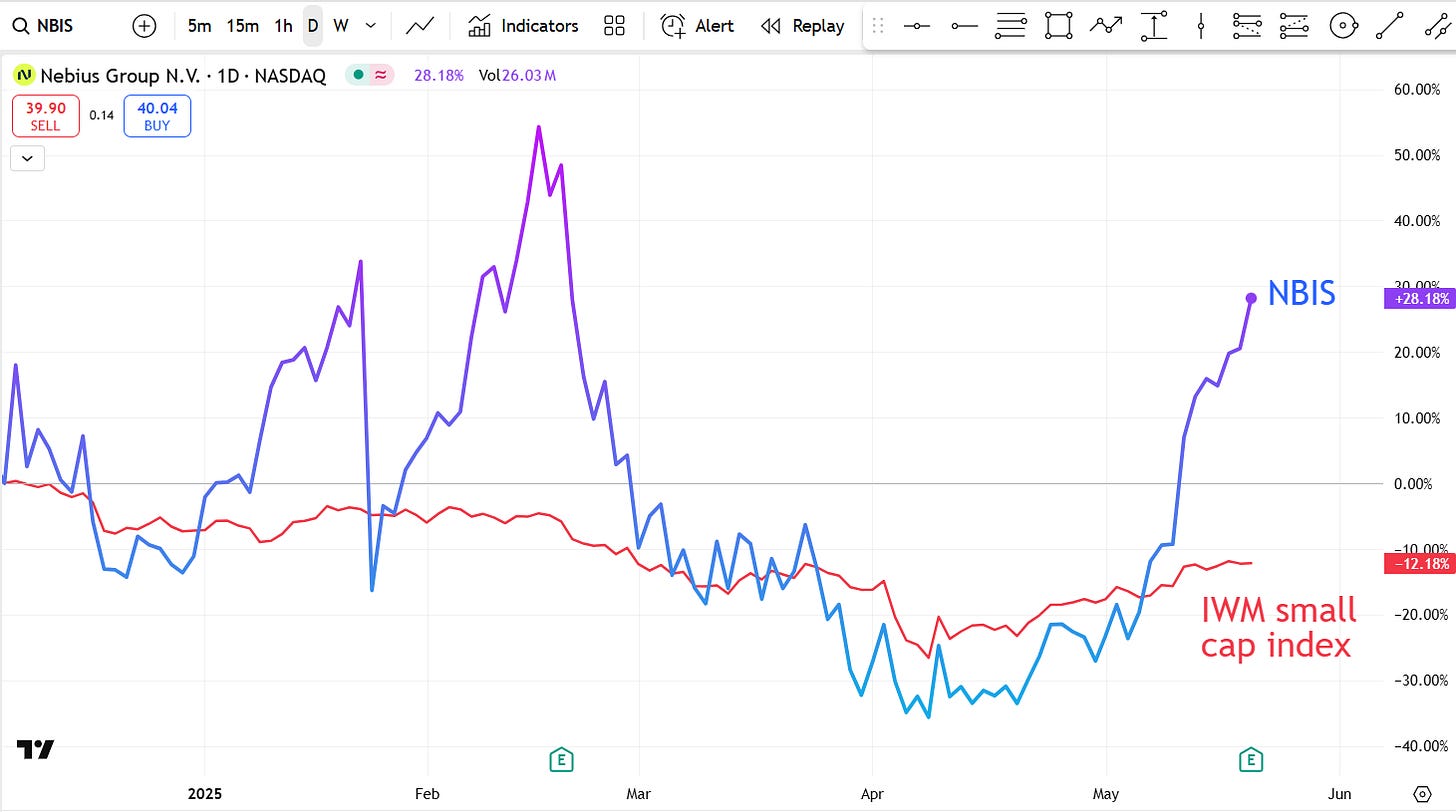
Task: Click the Nebius Group N.V. symbol title
Action: click(x=183, y=75)
